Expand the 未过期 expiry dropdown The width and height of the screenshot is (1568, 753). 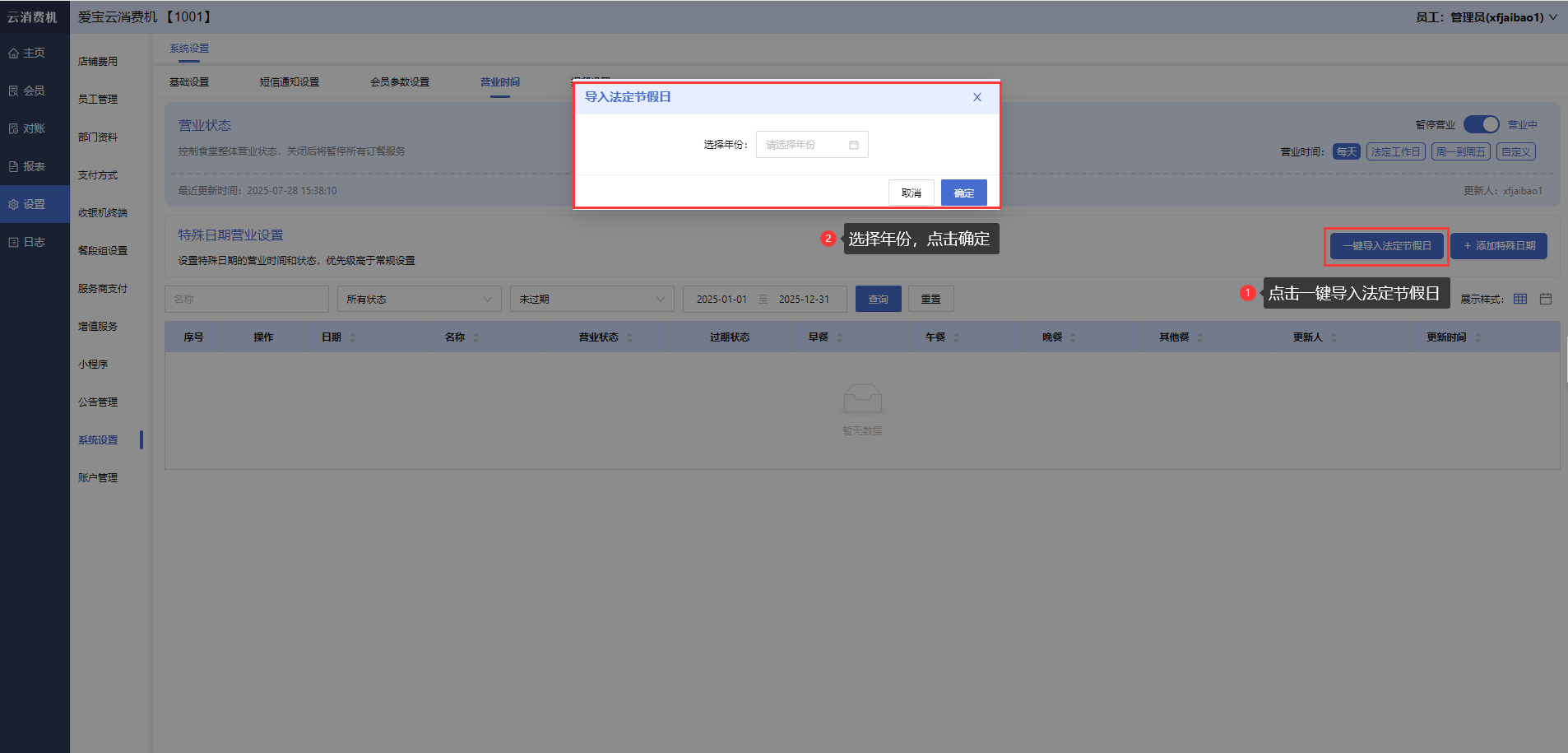tap(591, 299)
